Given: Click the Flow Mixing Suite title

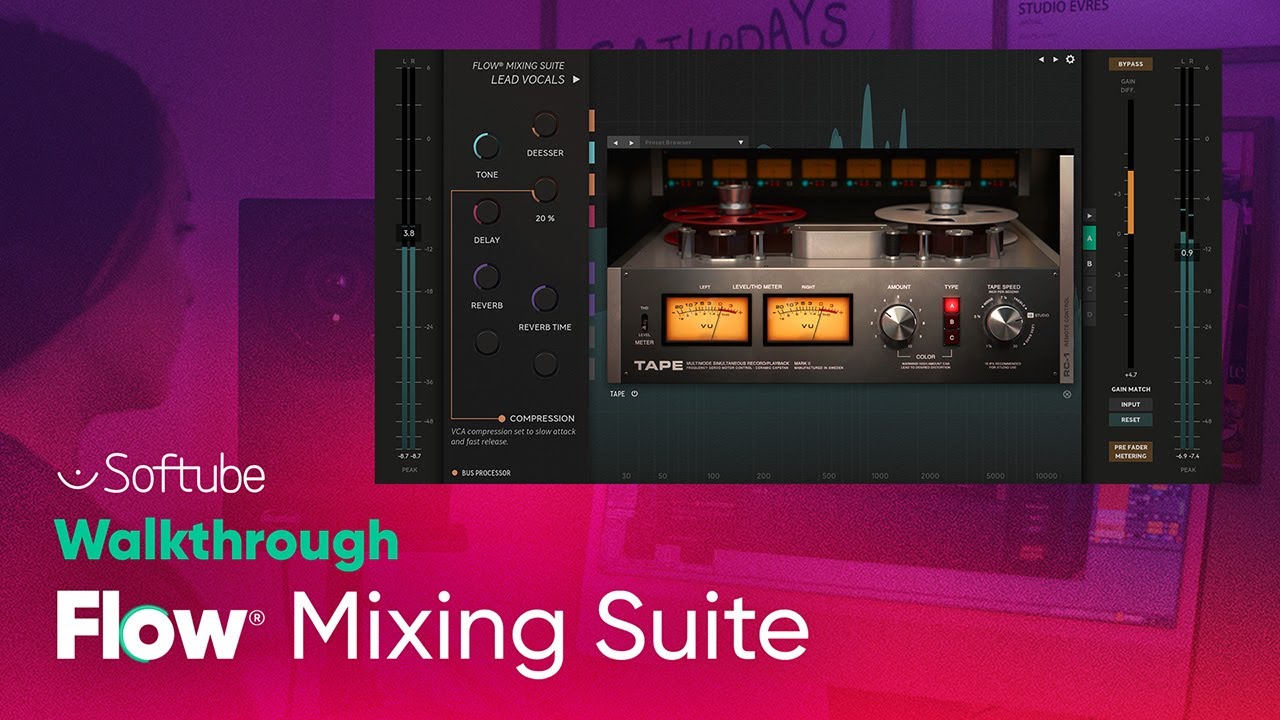Looking at the screenshot, I should 518,66.
